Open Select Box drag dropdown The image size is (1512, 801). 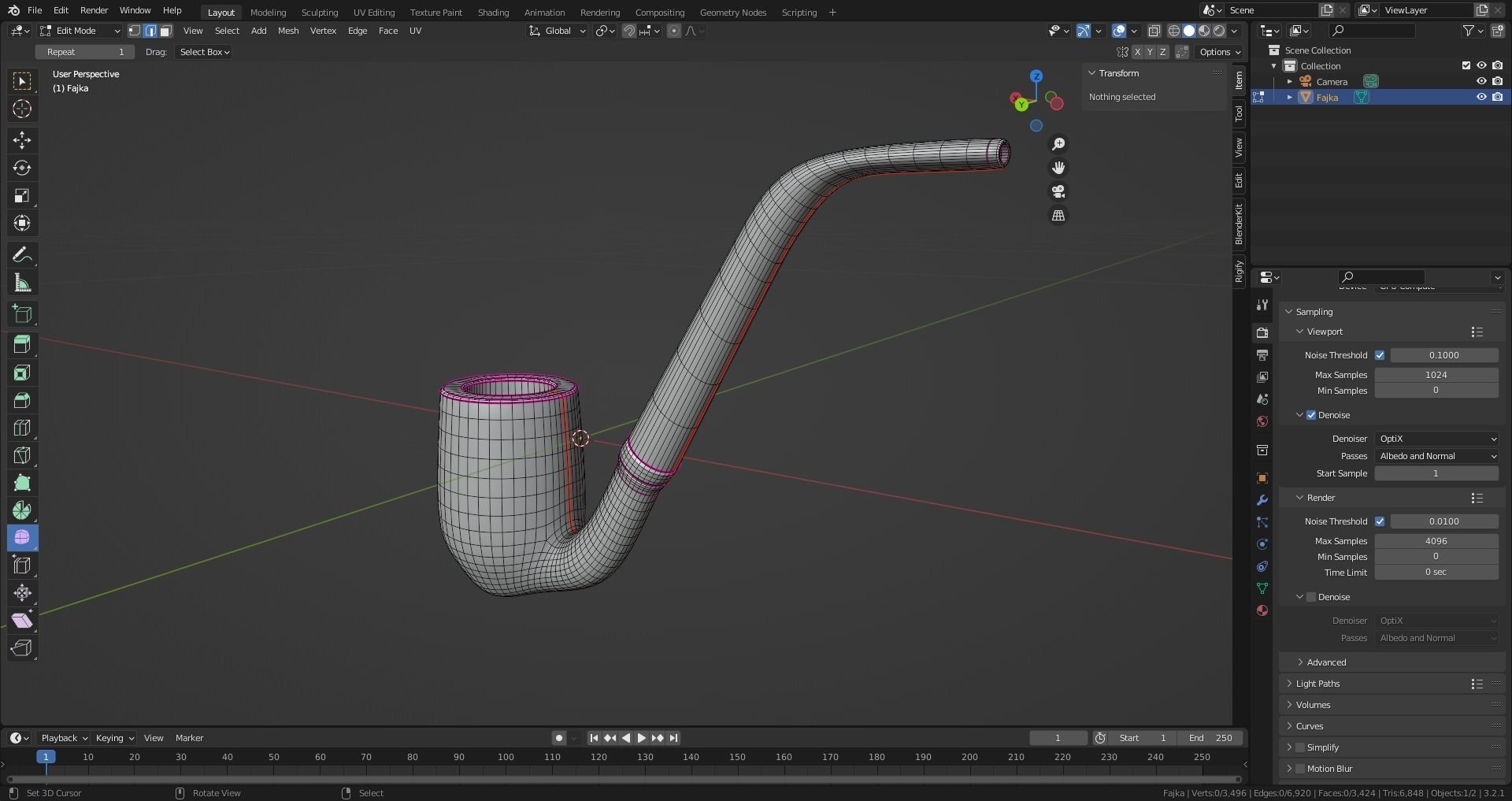[204, 52]
